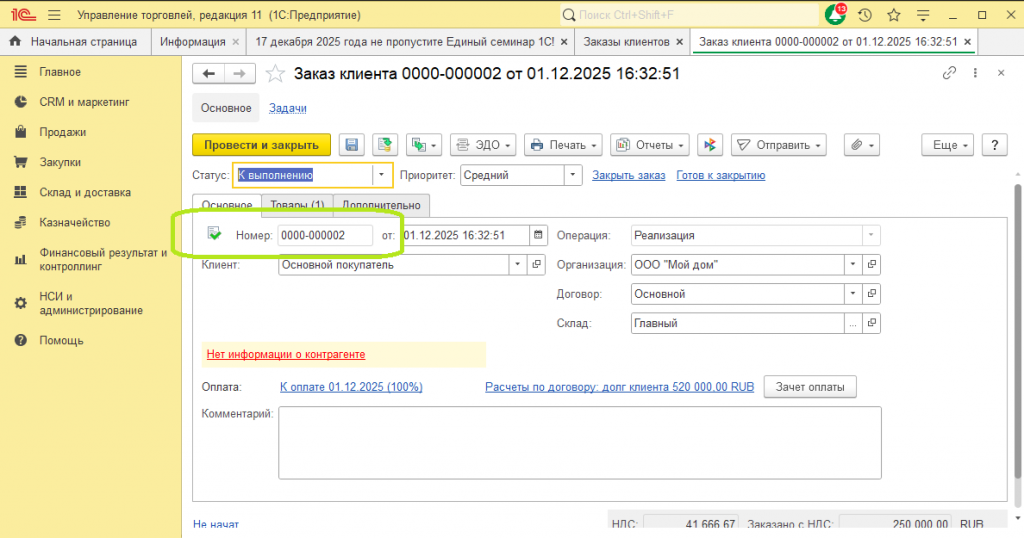This screenshot has width=1024, height=538.
Task: Close the Информация tab
Action: coord(236,42)
